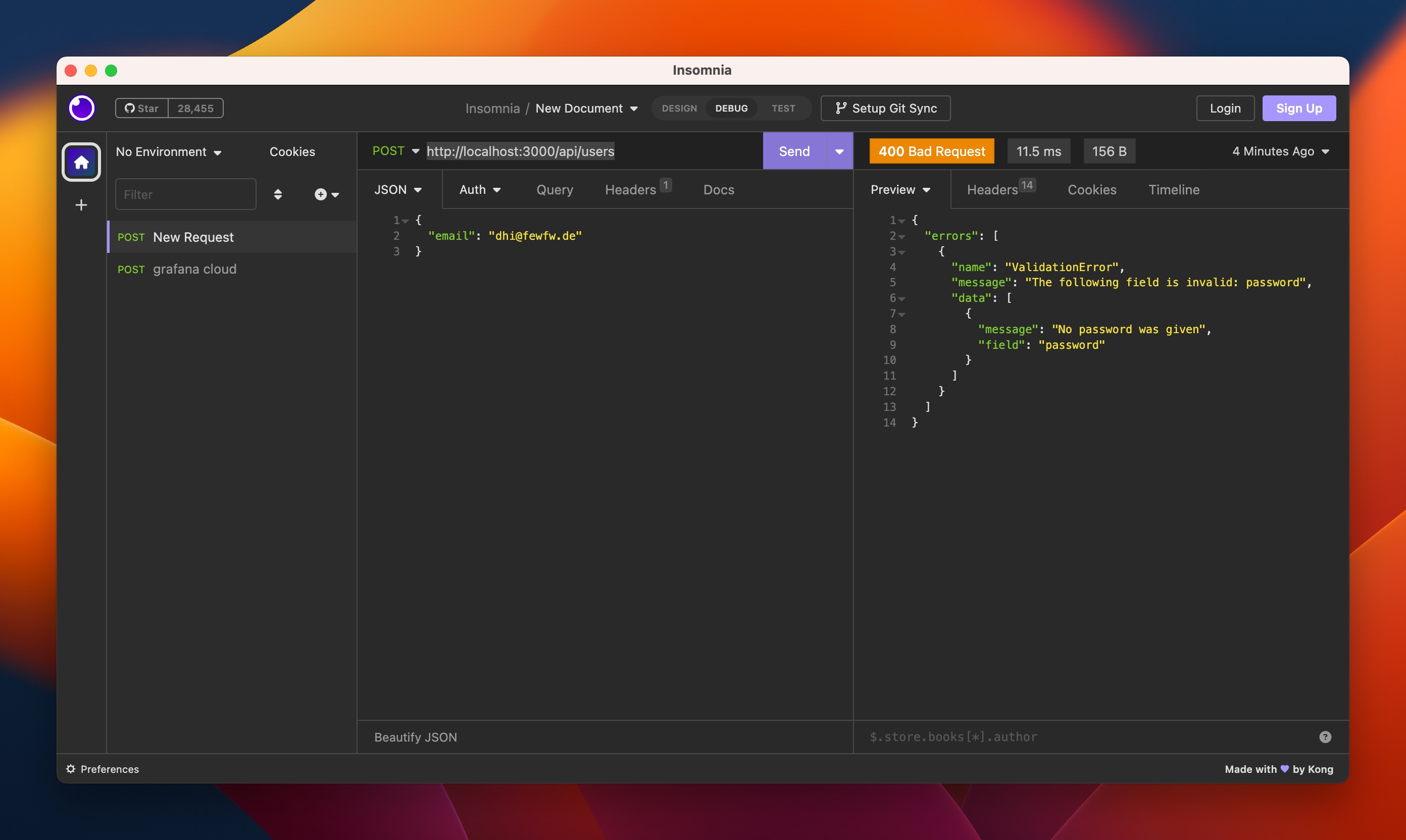
Task: Click the Sign Up button
Action: (x=1298, y=108)
